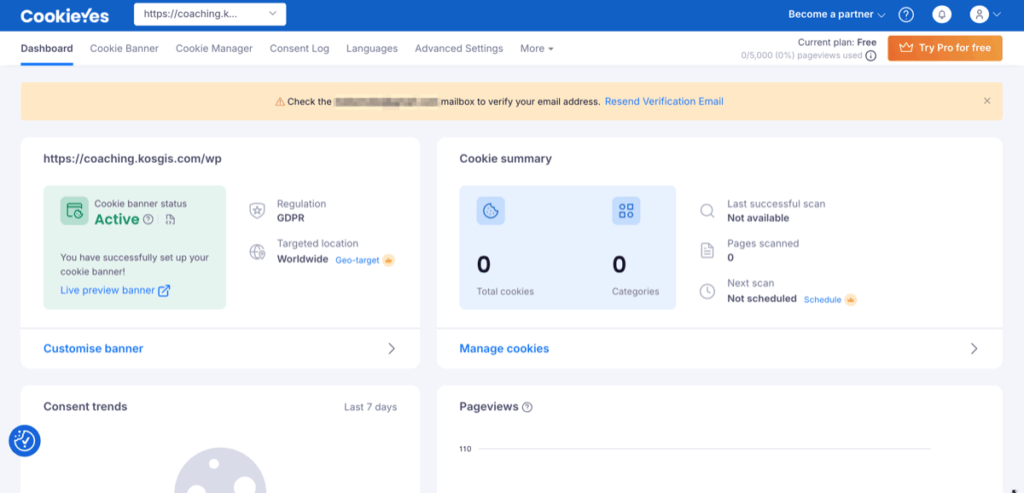Click the help icon next to Active
The height and width of the screenshot is (493, 1024).
(x=148, y=219)
